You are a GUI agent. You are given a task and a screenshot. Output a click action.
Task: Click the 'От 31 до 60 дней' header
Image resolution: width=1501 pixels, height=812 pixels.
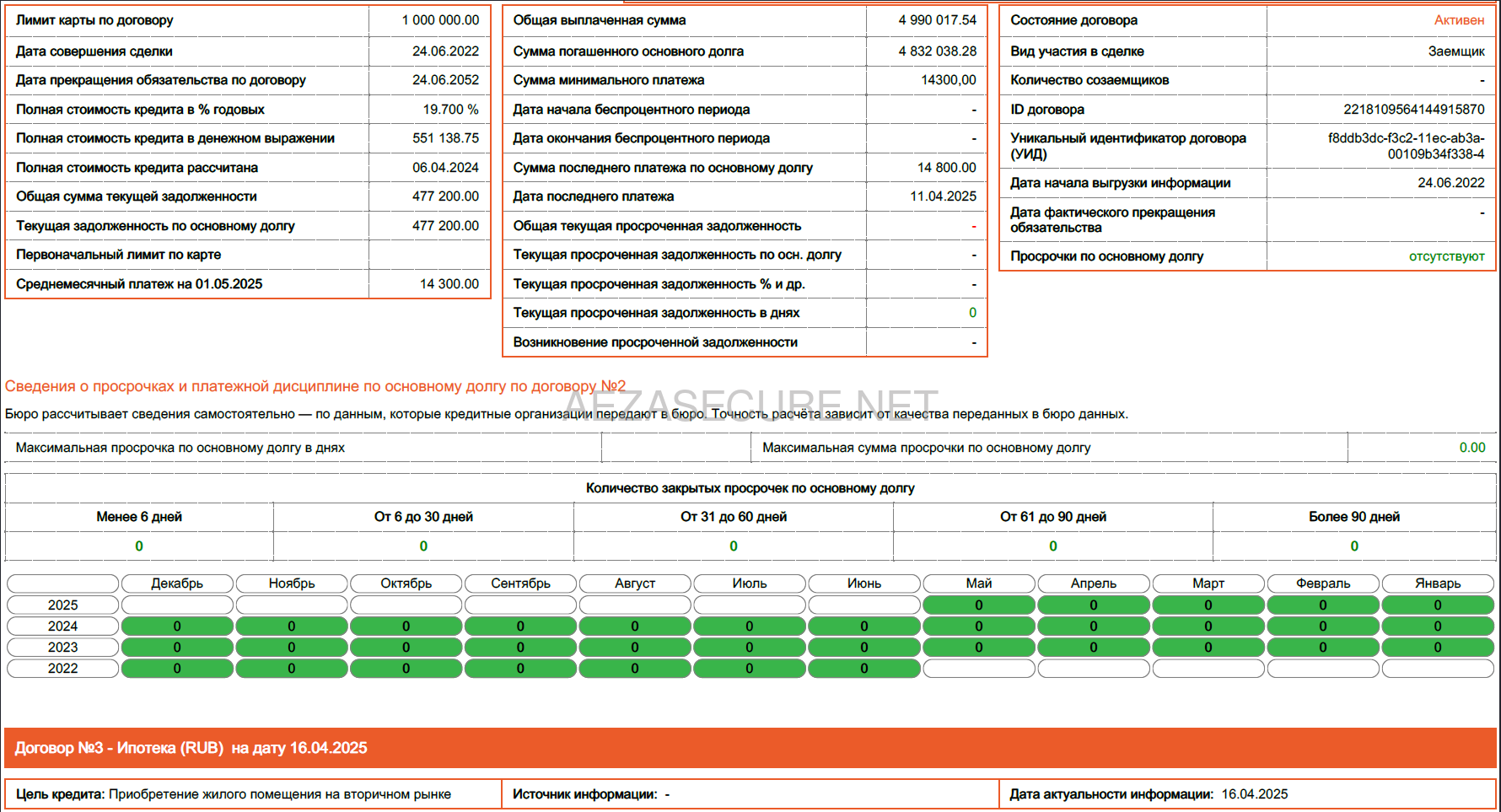click(734, 517)
